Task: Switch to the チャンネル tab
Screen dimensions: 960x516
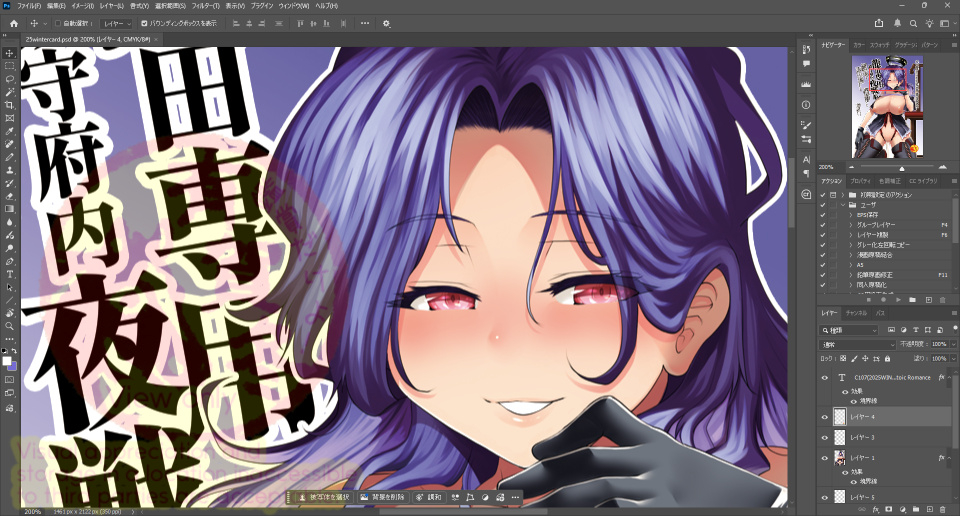Action: click(x=856, y=313)
